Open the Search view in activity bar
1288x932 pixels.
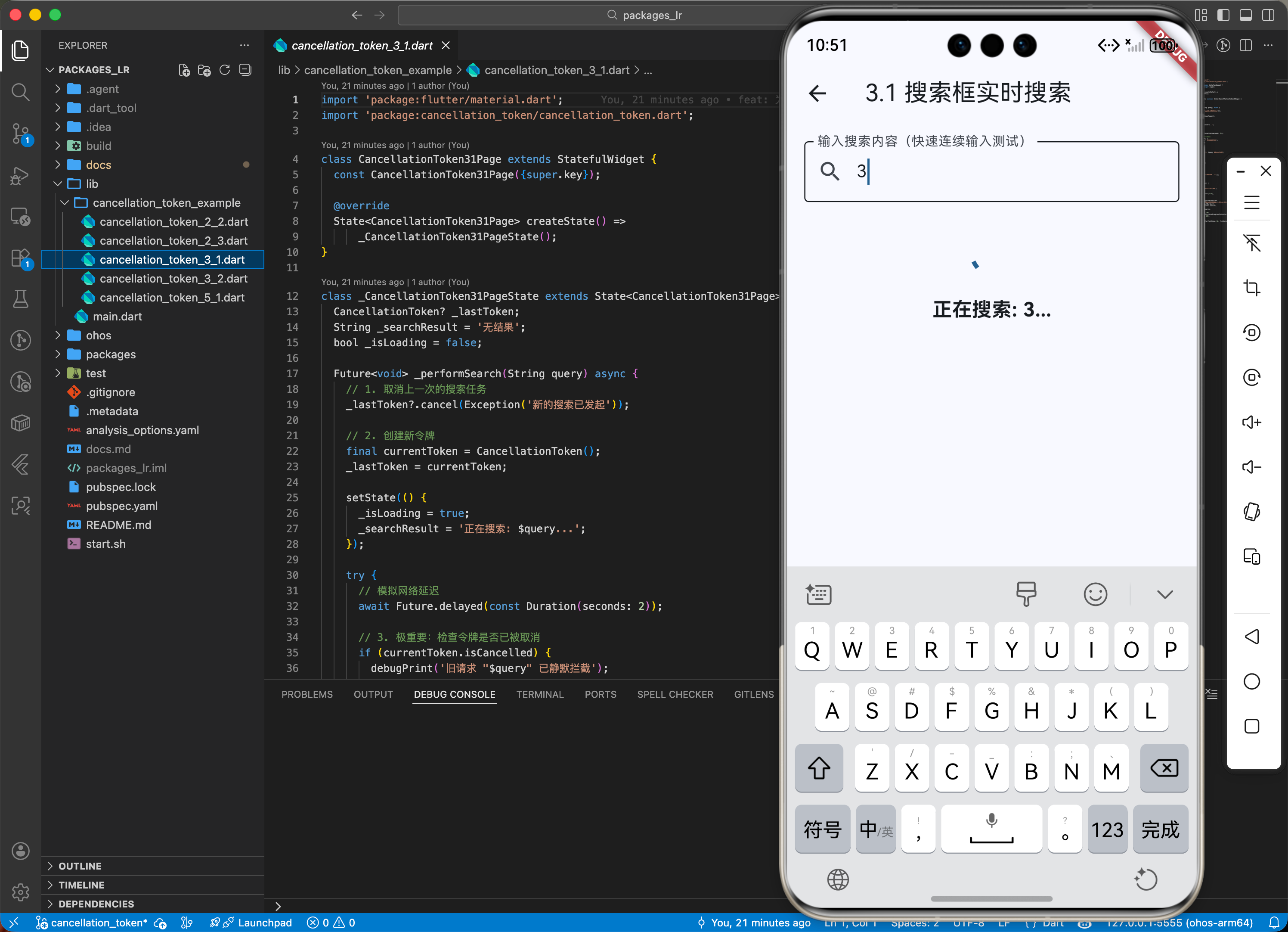[20, 92]
